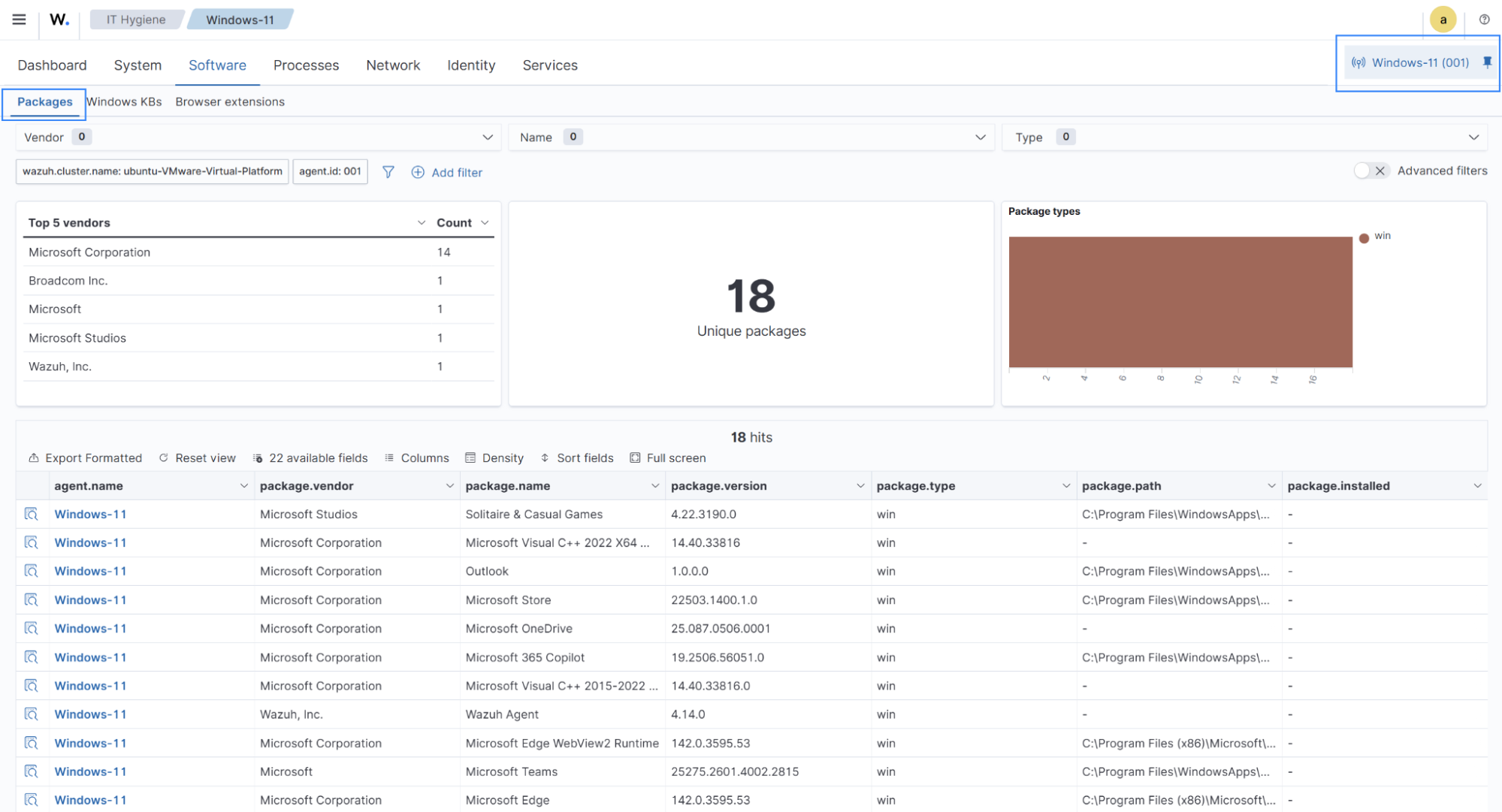Open package.version column header menu
This screenshot has height=812, width=1502.
coord(860,486)
